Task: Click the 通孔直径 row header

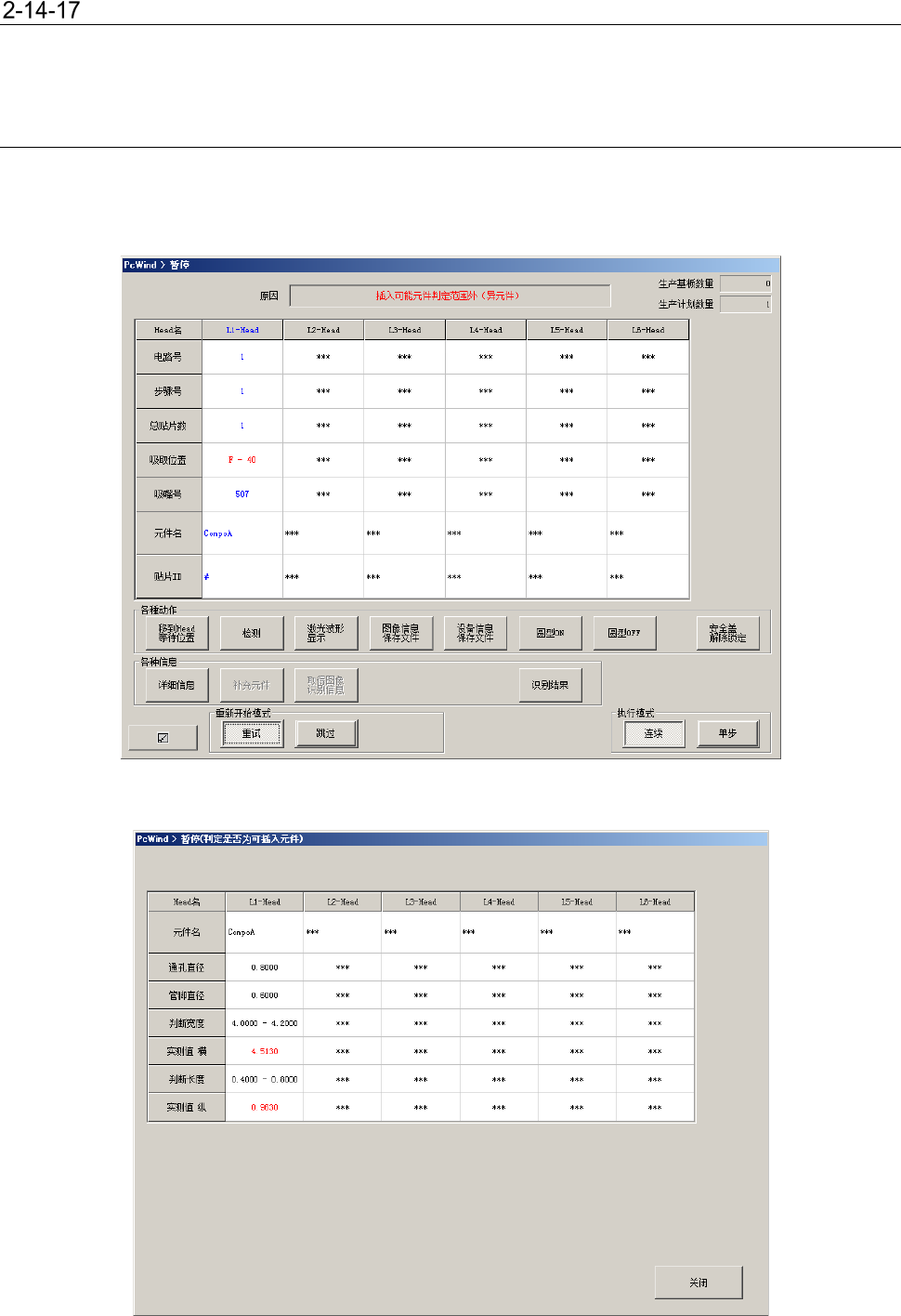Action: tap(187, 967)
